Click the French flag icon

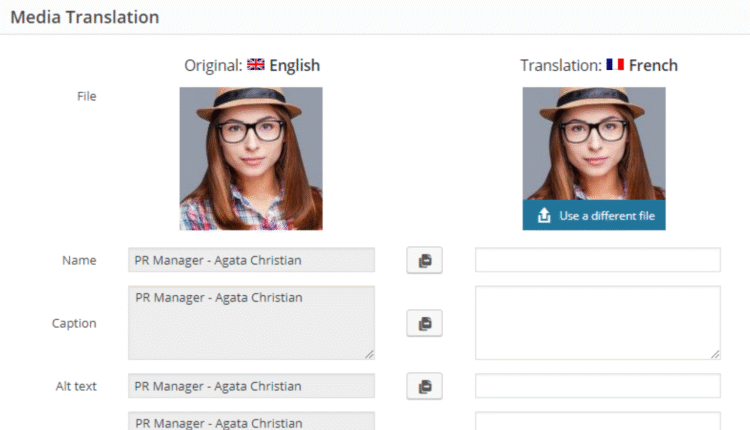pos(615,65)
